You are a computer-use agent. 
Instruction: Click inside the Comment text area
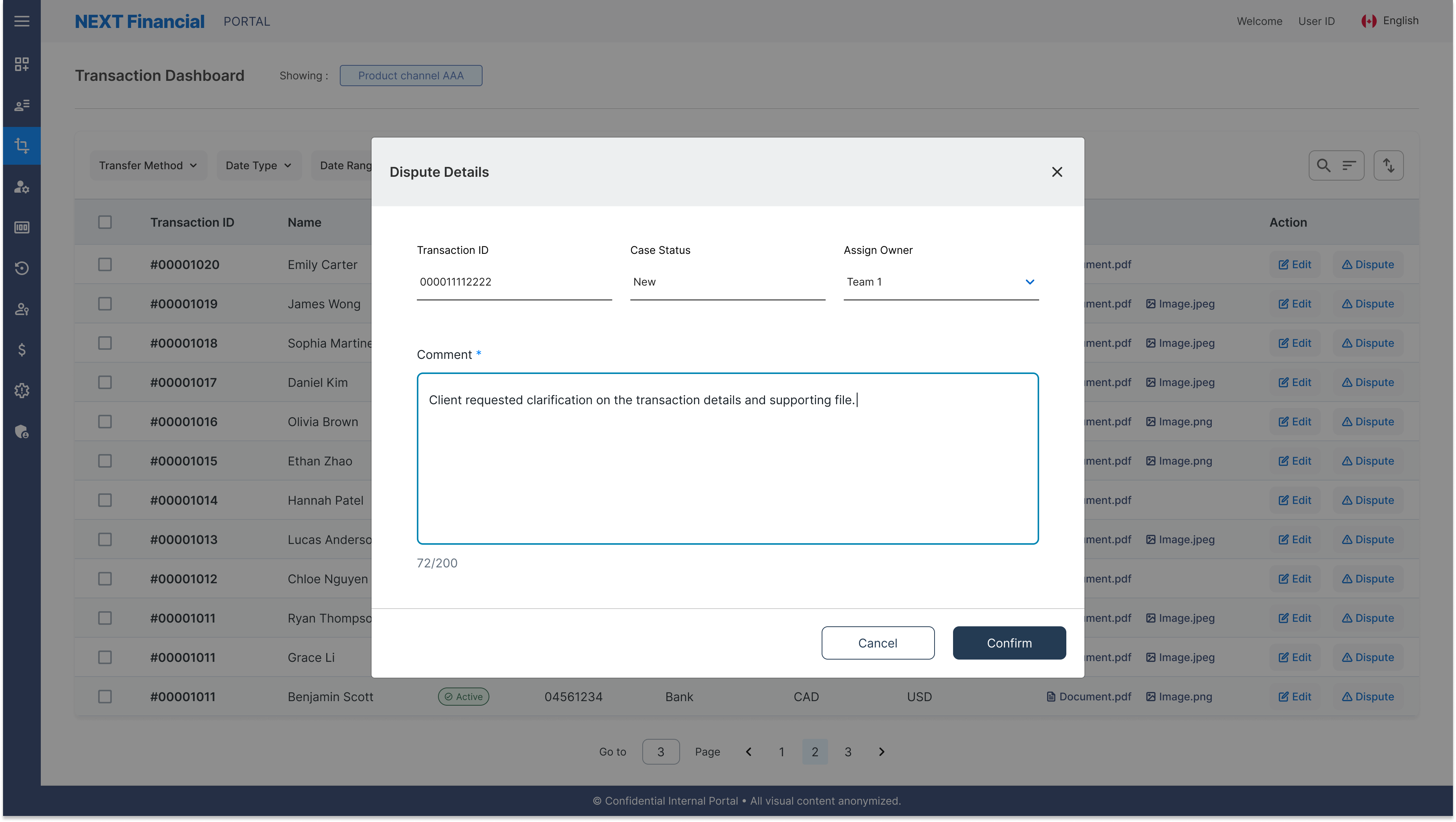click(727, 458)
